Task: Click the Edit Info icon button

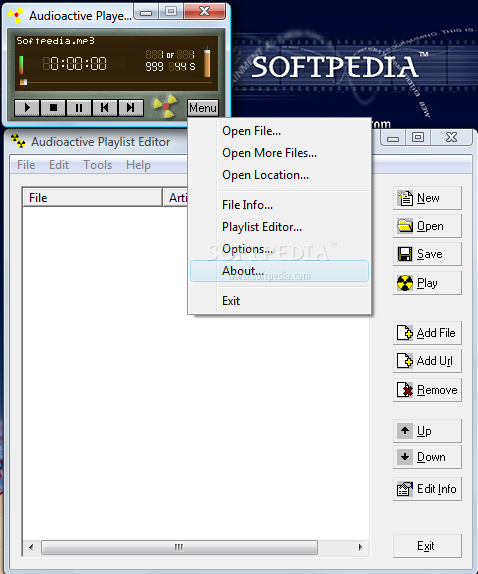Action: point(427,489)
